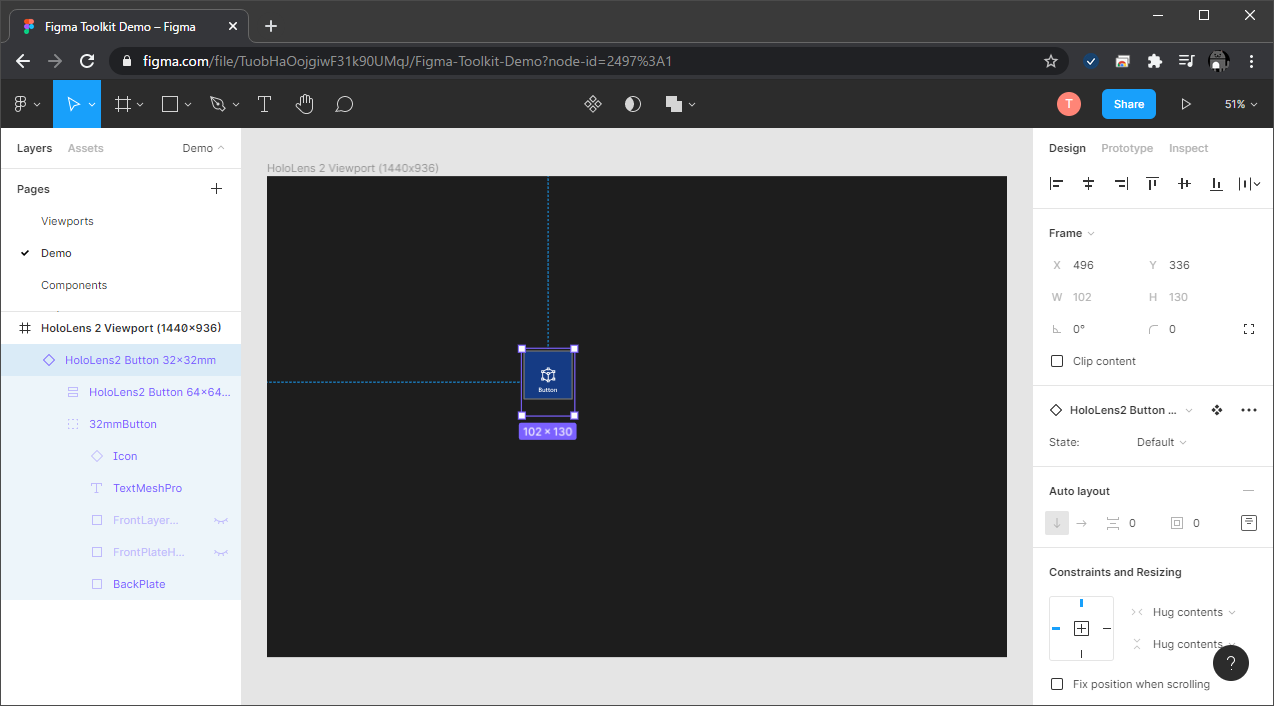The image size is (1274, 706).
Task: Open component more options (three dots)
Action: tap(1249, 410)
